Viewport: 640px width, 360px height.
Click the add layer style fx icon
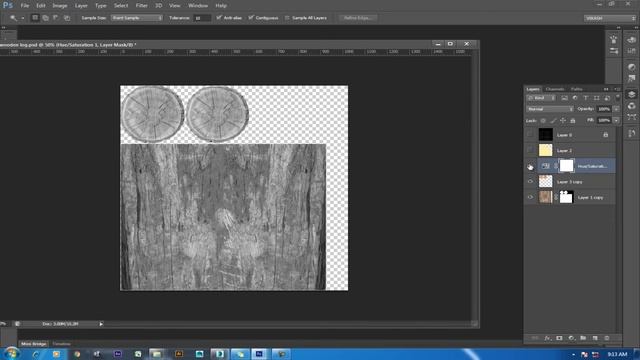pyautogui.click(x=547, y=338)
